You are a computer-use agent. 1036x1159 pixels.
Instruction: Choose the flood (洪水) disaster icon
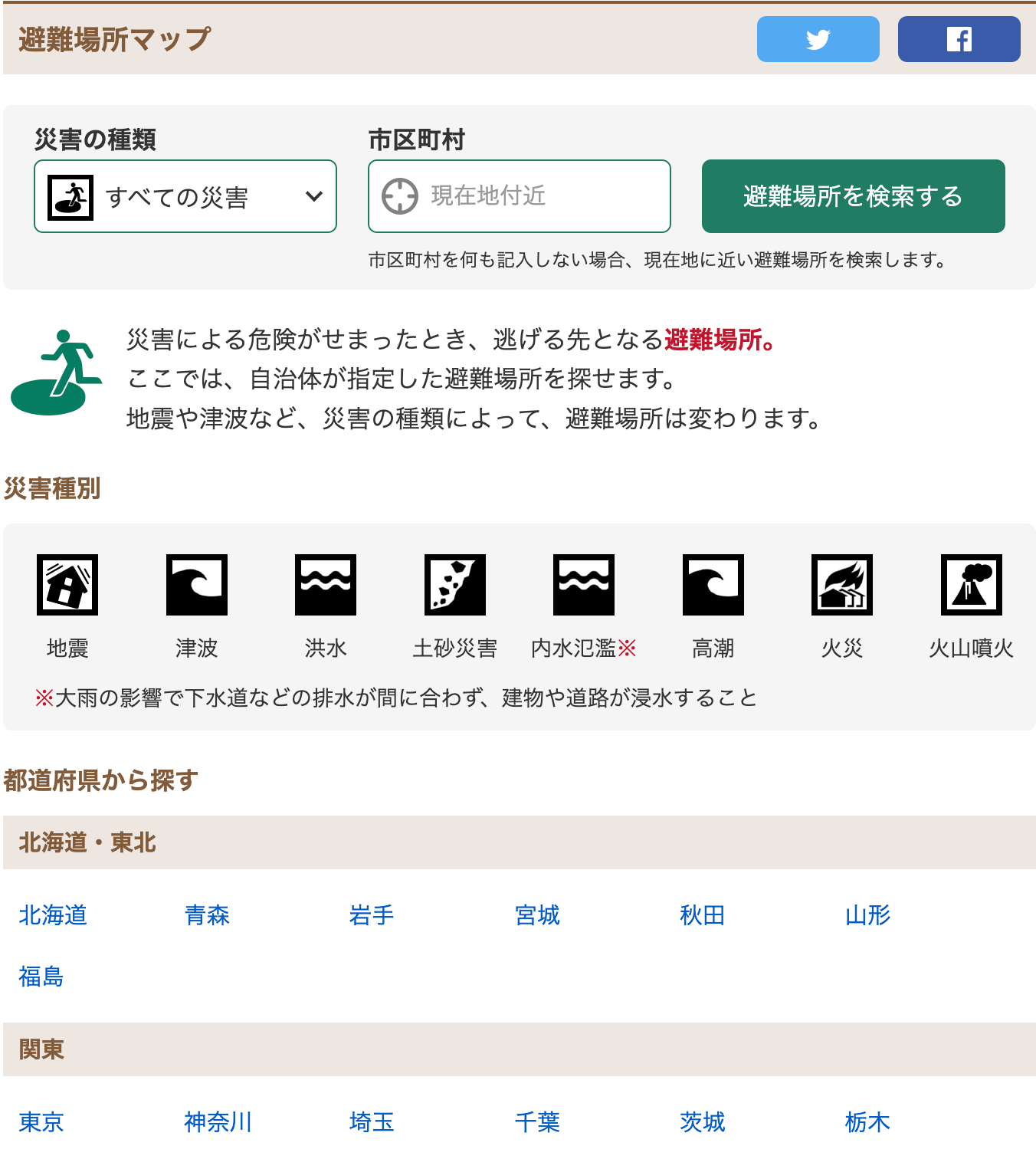pos(326,585)
